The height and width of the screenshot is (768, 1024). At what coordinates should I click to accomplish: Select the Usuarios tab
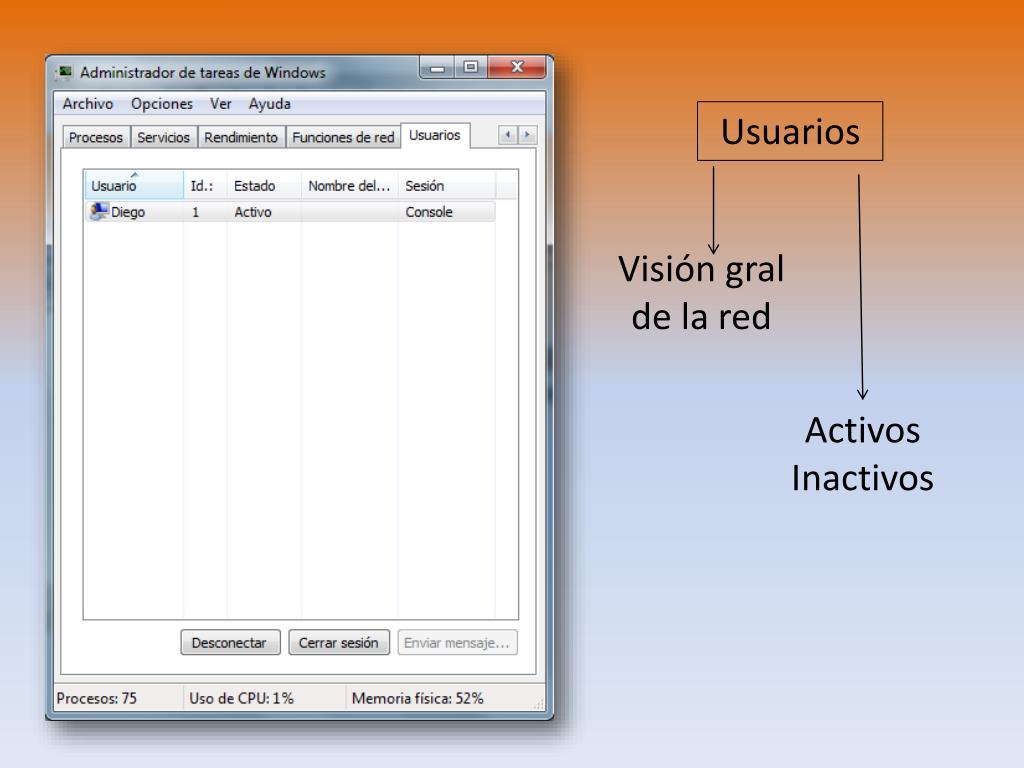tap(435, 135)
